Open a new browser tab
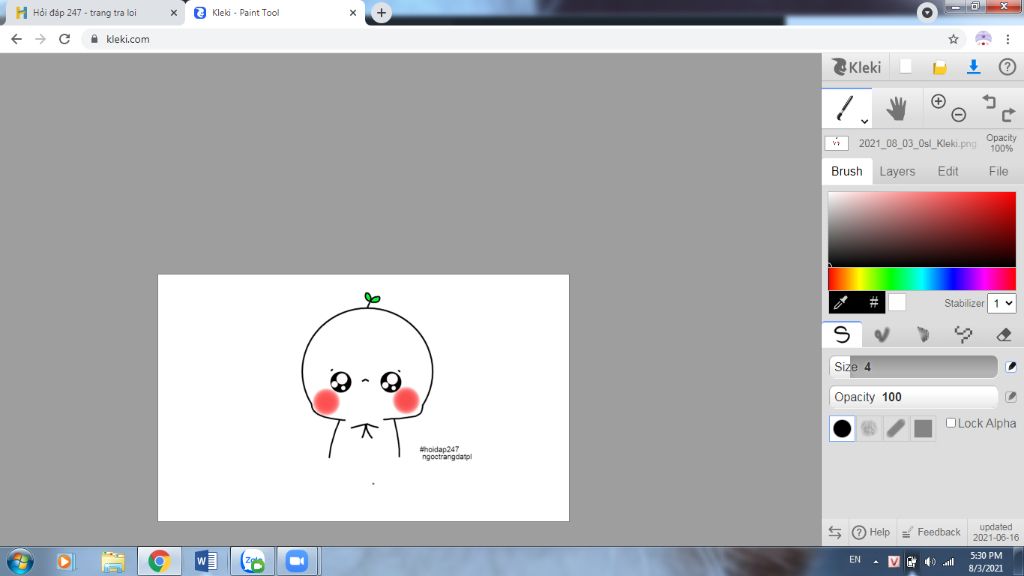 (381, 12)
